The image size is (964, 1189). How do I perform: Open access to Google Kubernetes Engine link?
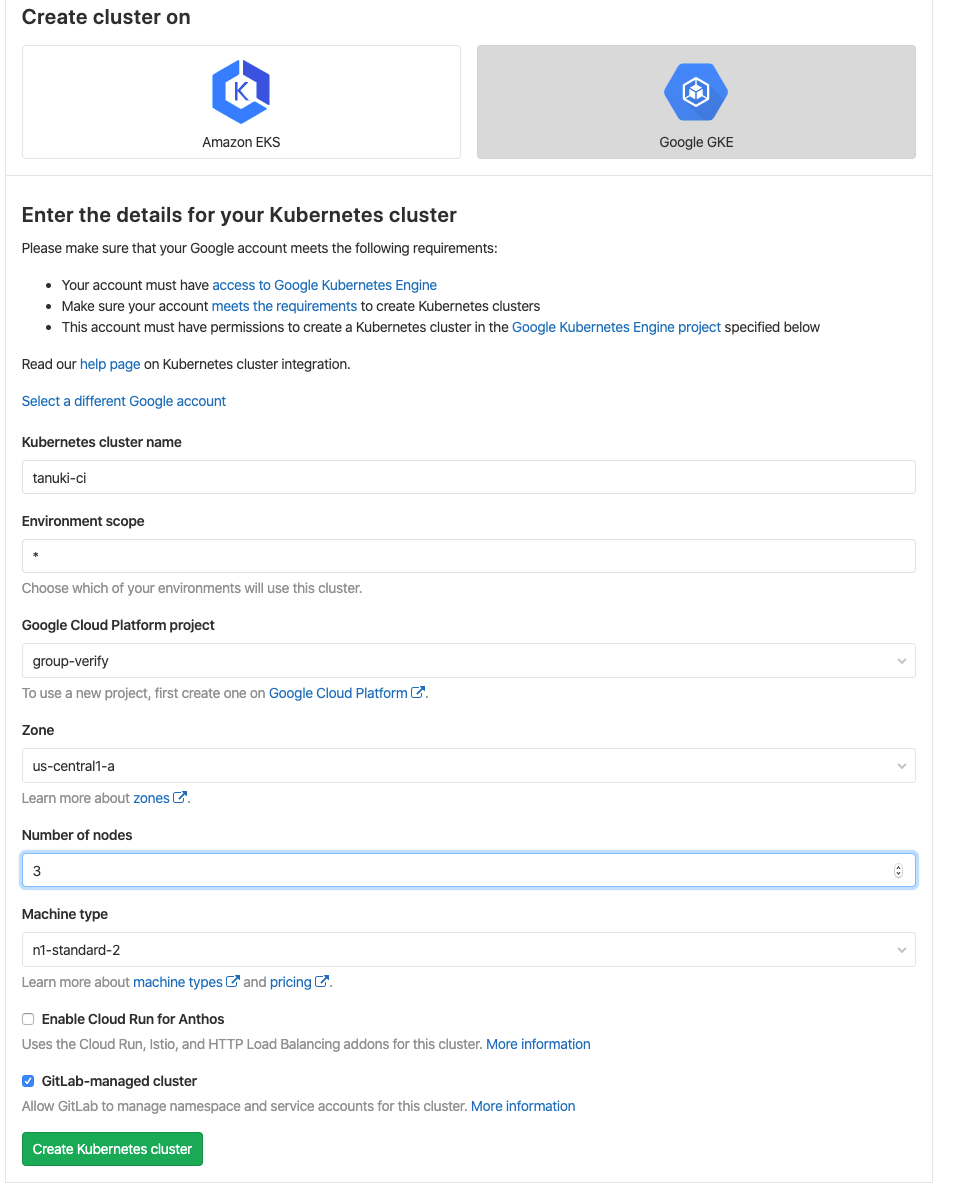click(324, 285)
